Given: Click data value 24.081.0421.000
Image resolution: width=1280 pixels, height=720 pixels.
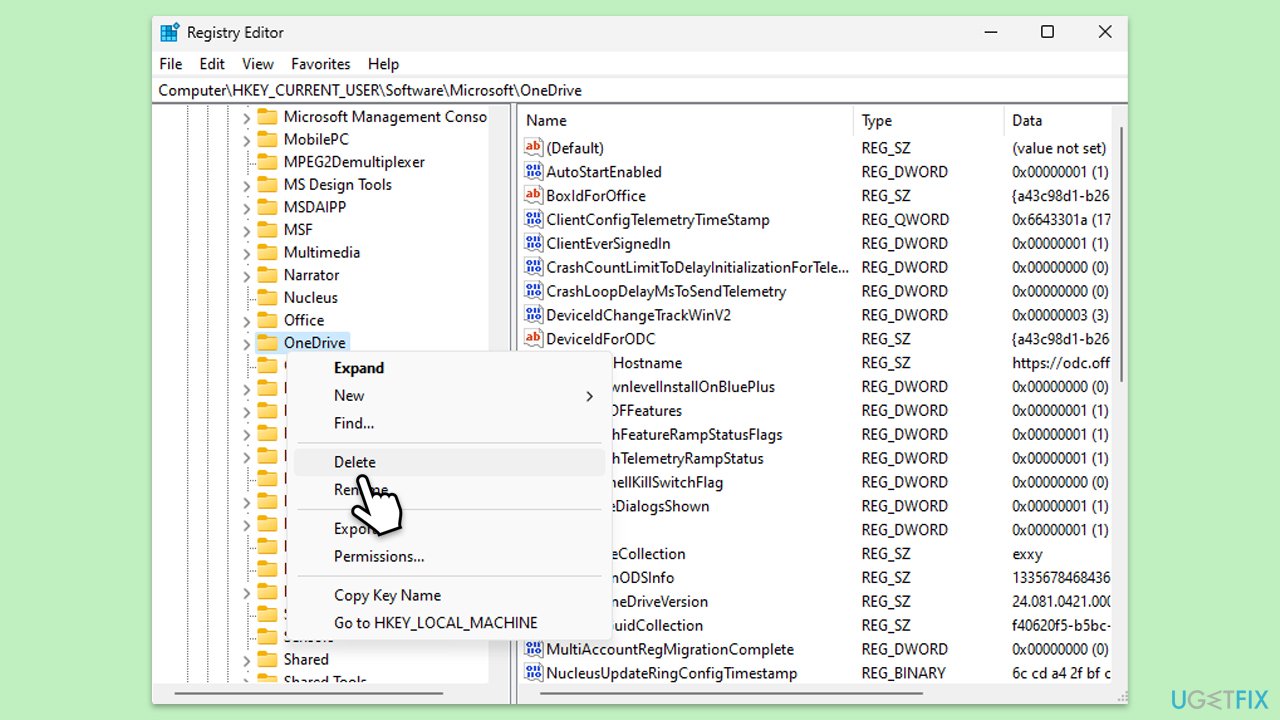Looking at the screenshot, I should pos(1061,602).
